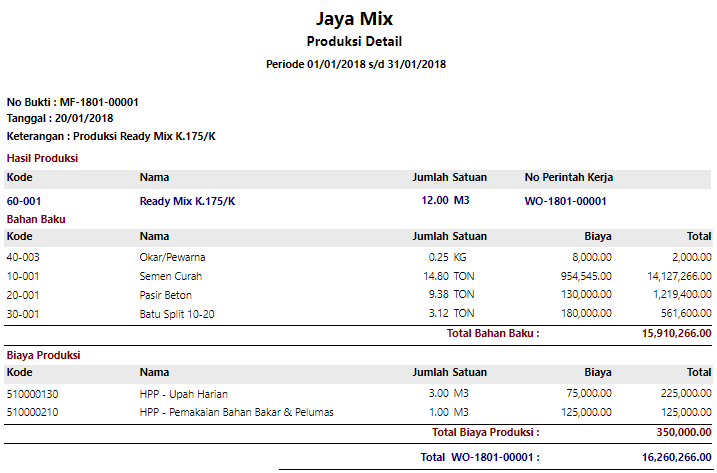
Task: Click the HPP - Upah Harian entry
Action: (x=186, y=393)
